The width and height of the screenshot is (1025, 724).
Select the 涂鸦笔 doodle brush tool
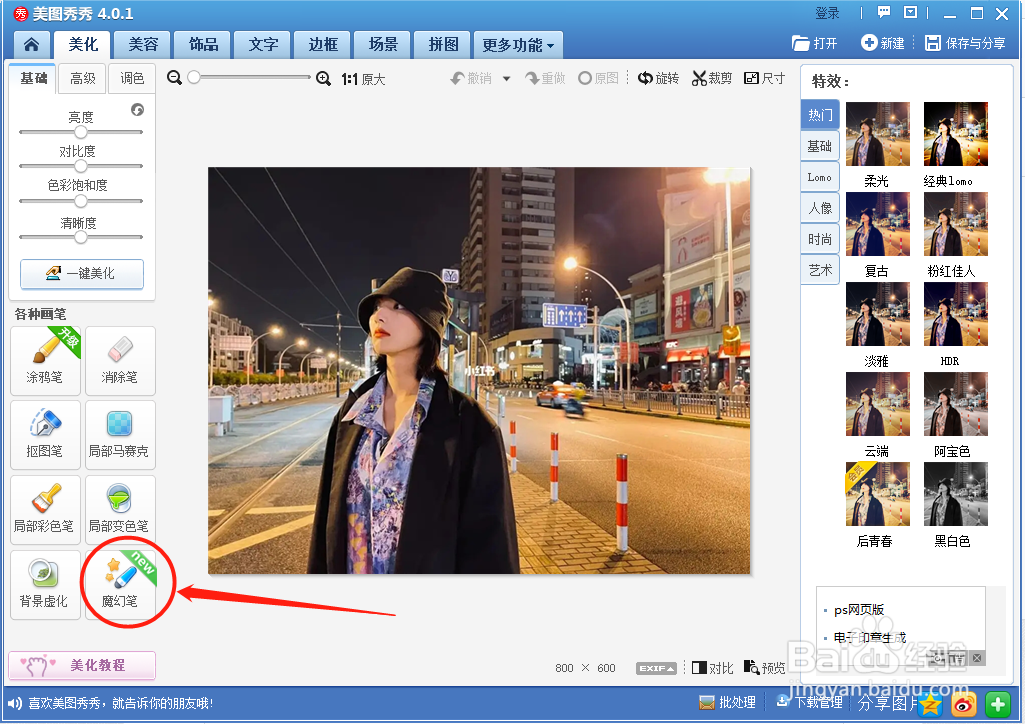coord(45,361)
